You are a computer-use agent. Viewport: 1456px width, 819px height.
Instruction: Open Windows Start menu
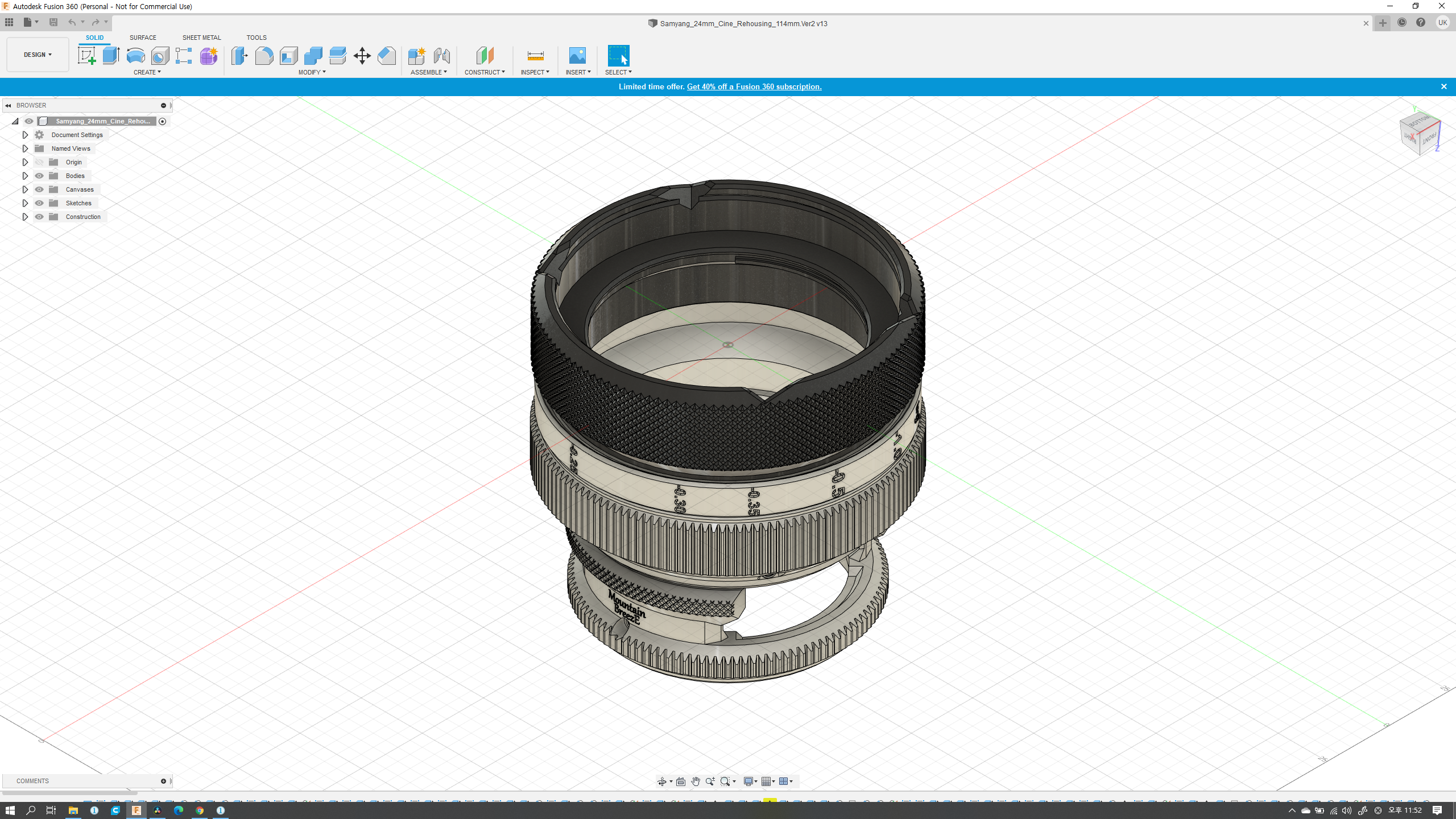tap(10, 810)
